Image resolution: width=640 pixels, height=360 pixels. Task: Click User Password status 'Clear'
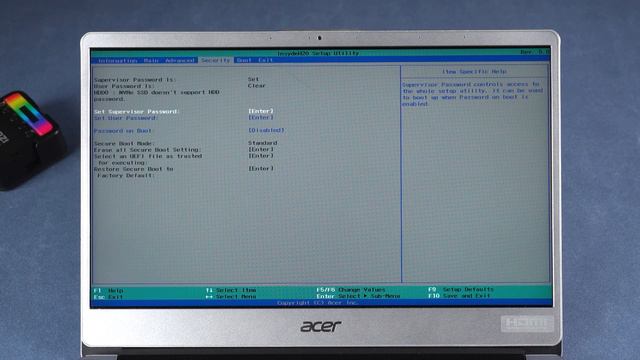(257, 86)
